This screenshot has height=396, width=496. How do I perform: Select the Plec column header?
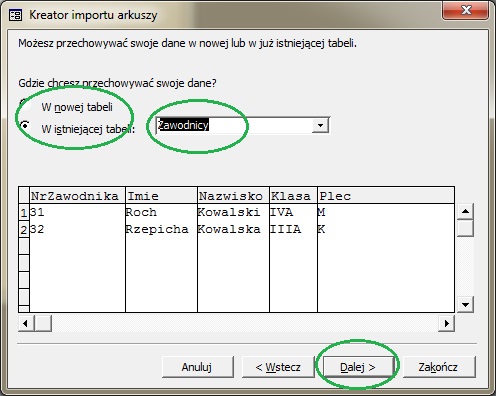pyautogui.click(x=386, y=195)
